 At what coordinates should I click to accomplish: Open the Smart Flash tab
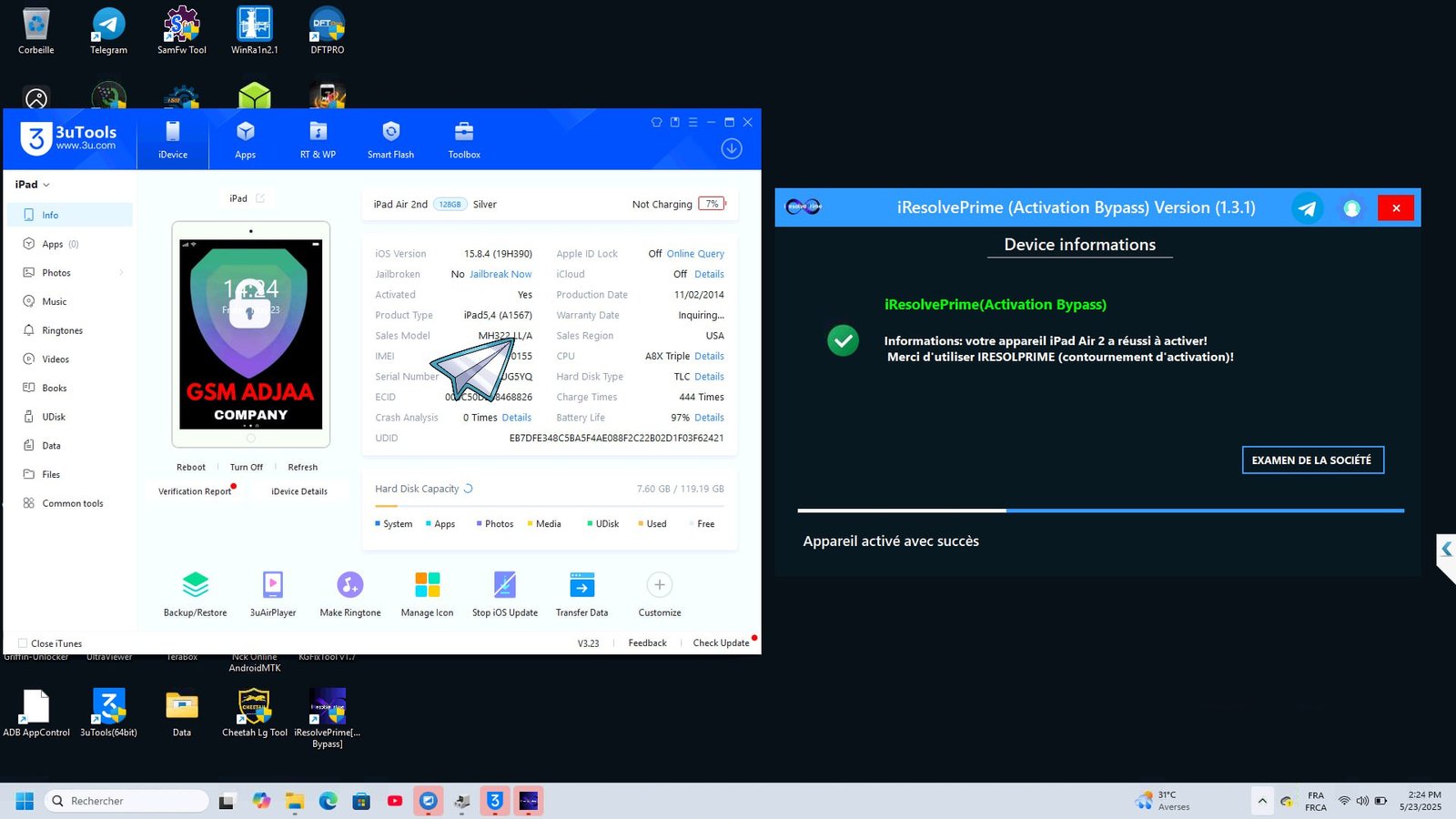tap(390, 139)
